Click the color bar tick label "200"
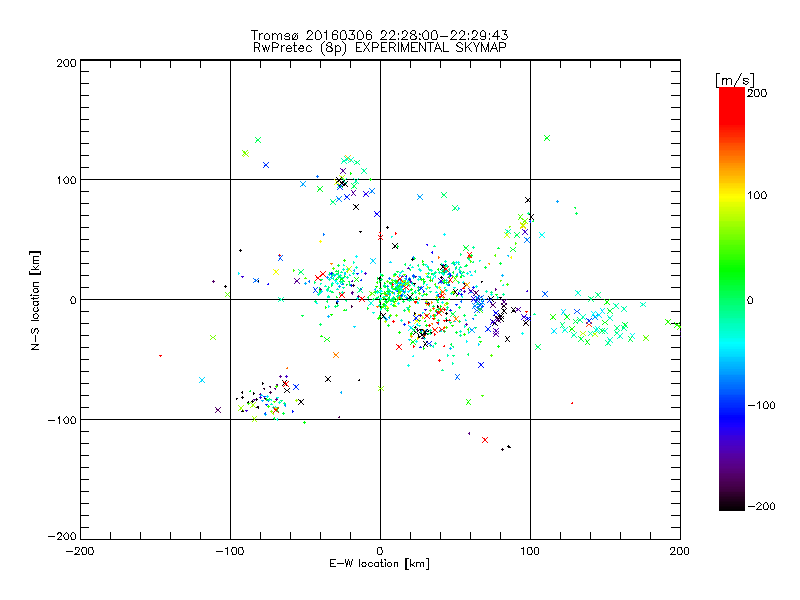 [x=757, y=93]
